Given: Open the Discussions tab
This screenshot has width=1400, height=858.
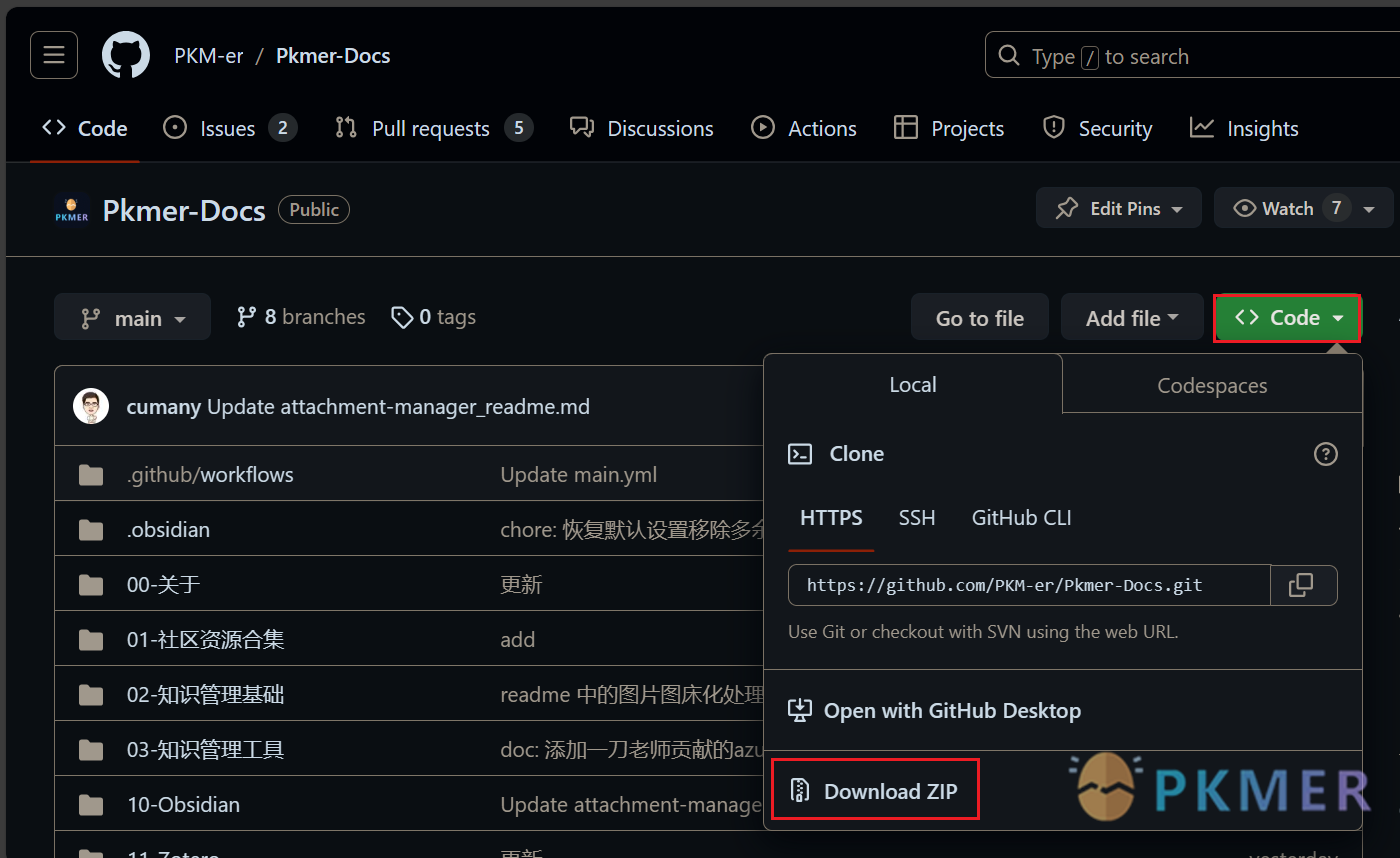Looking at the screenshot, I should [641, 128].
